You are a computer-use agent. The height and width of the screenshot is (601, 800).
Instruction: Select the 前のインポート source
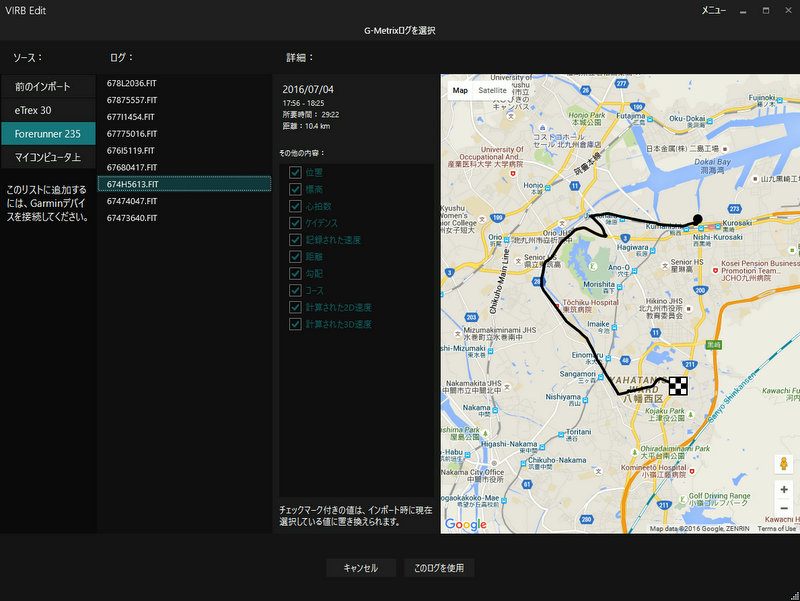click(x=48, y=86)
